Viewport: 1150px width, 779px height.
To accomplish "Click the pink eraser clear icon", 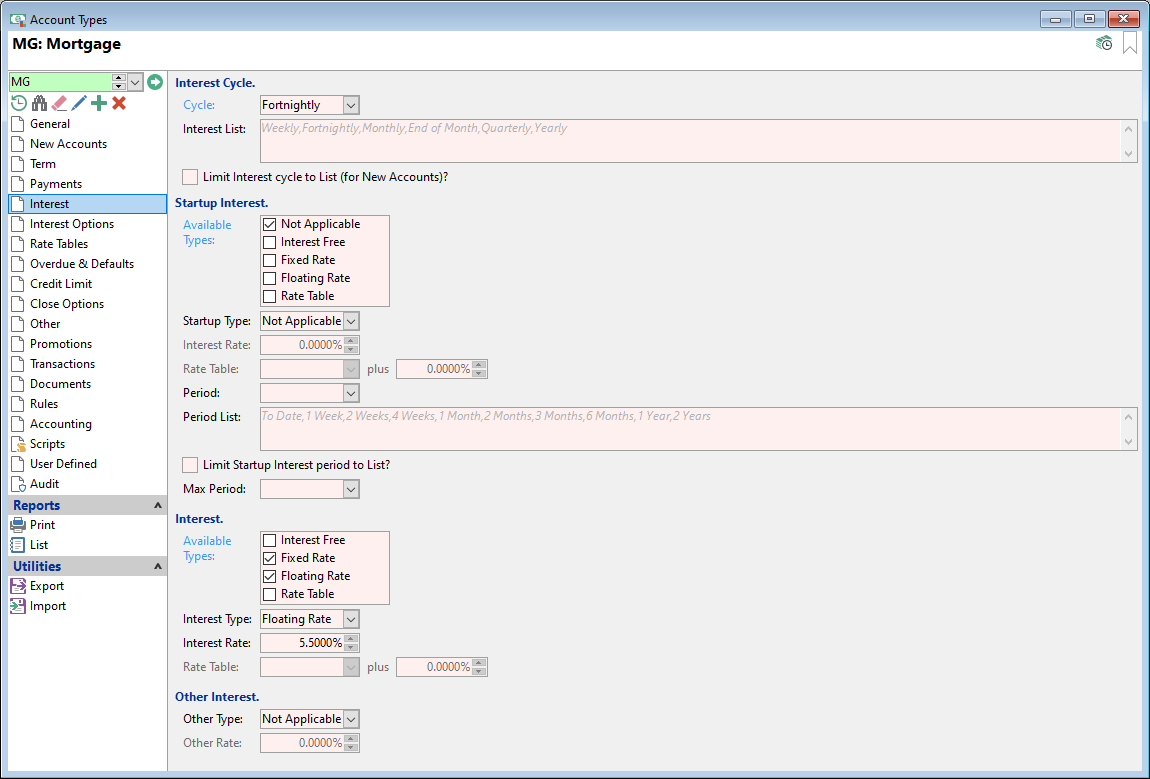I will tap(59, 103).
